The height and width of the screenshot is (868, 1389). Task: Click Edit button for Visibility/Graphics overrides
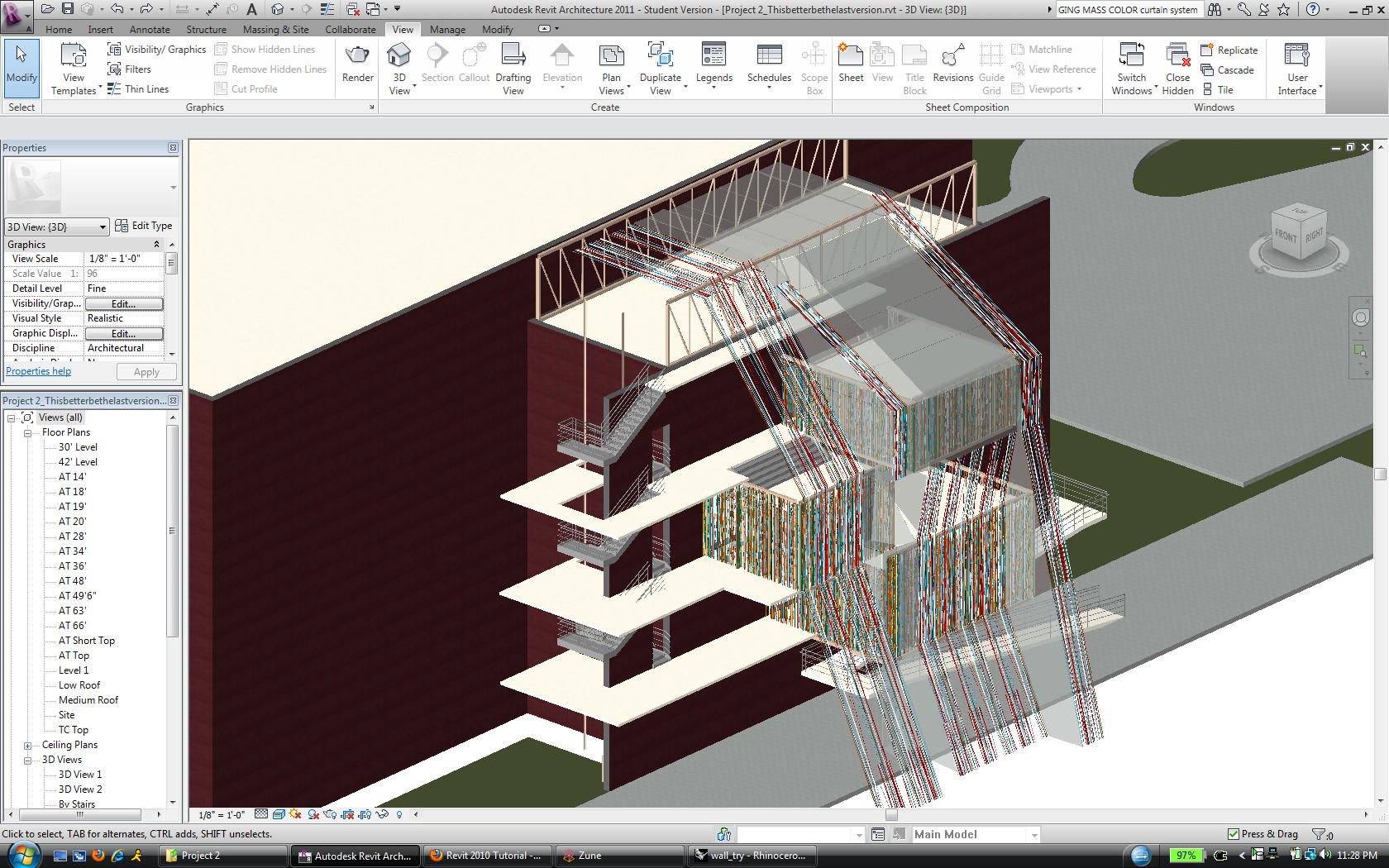(124, 304)
